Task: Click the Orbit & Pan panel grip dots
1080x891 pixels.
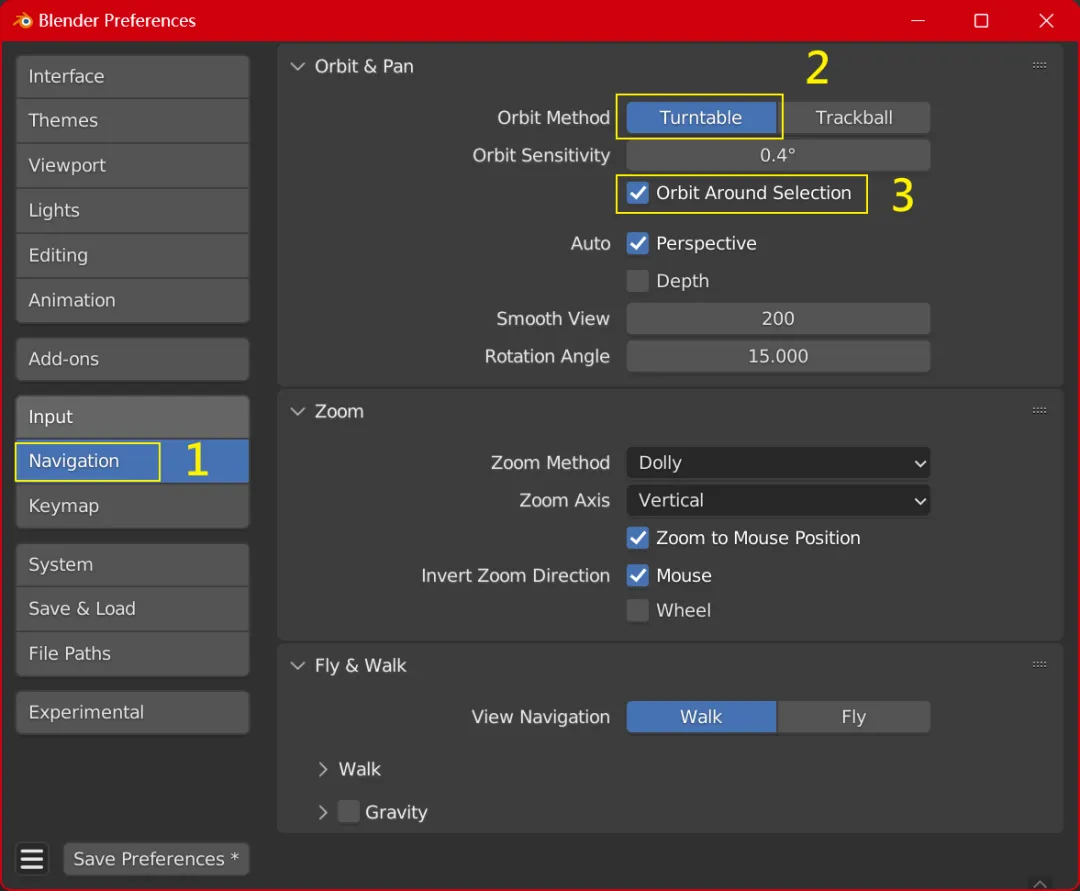Action: coord(1039,65)
